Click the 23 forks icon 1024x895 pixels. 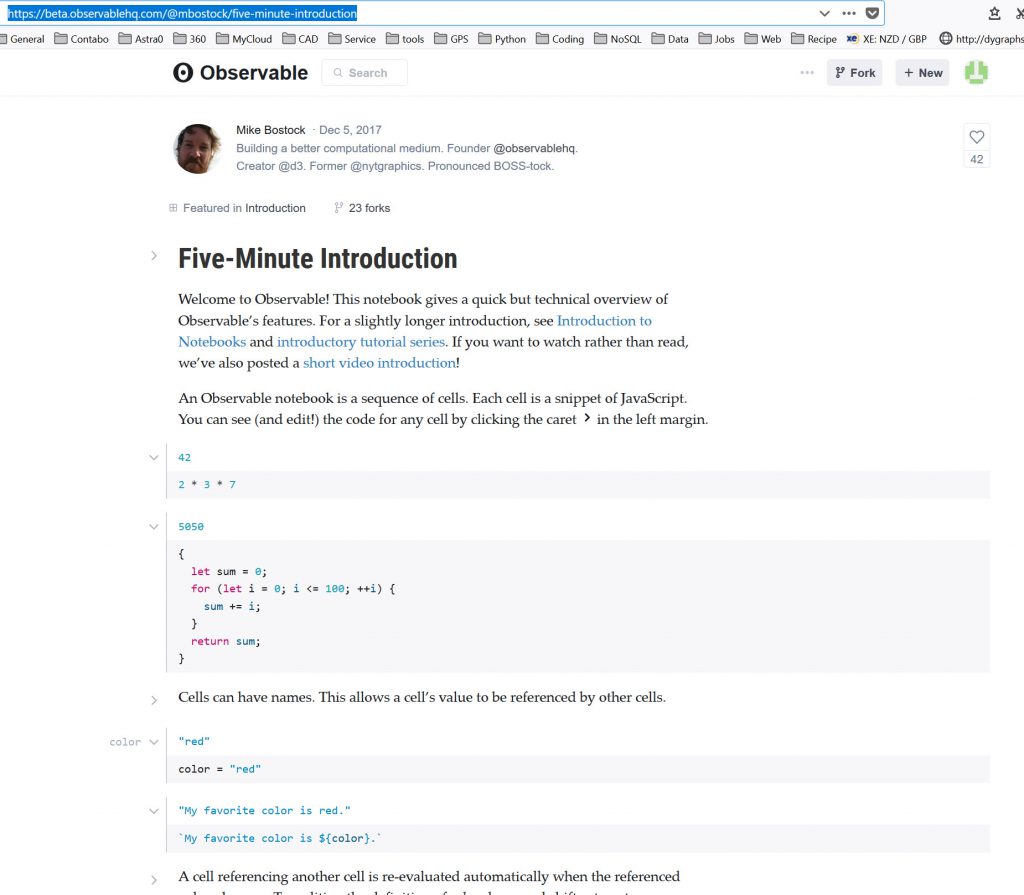click(x=339, y=208)
